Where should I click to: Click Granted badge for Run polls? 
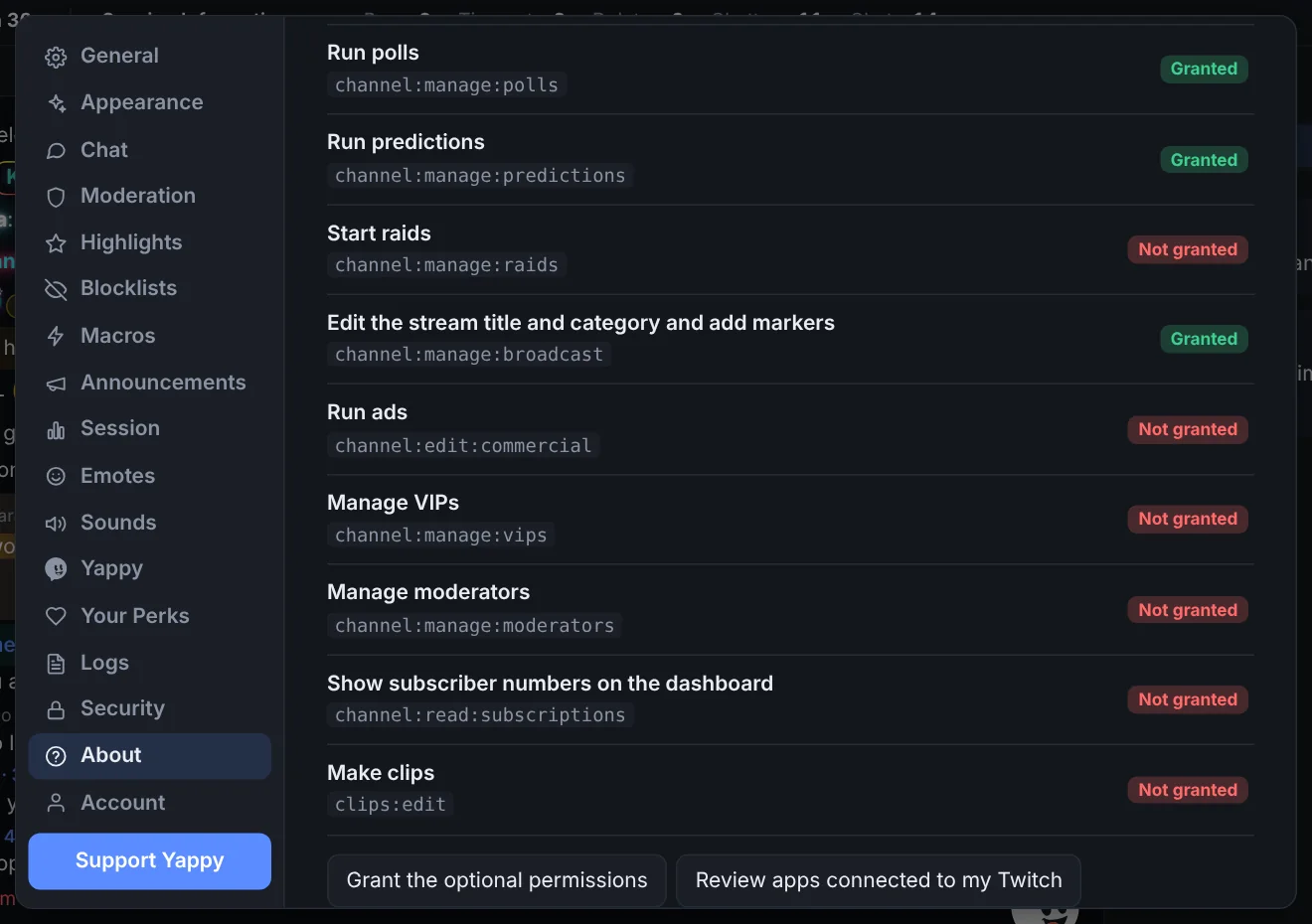(1204, 69)
